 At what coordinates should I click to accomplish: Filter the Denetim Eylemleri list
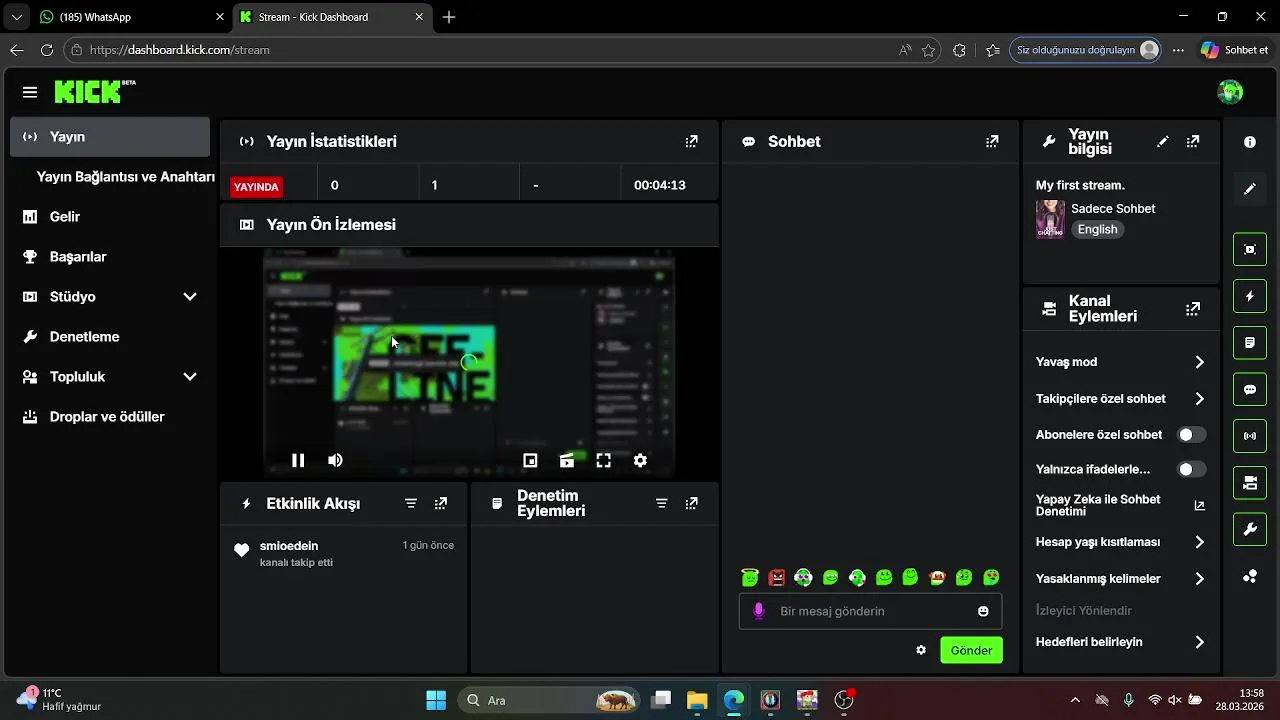(x=661, y=504)
